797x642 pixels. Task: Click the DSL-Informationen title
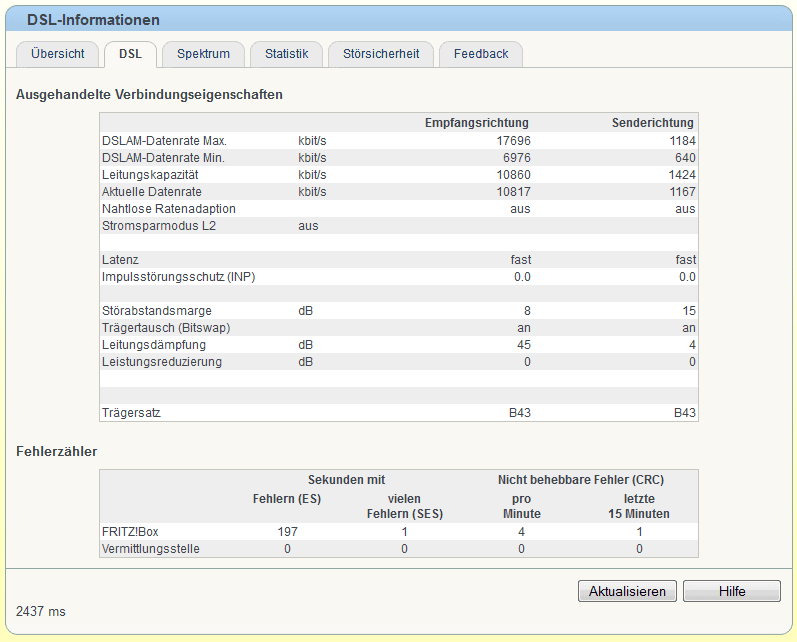click(x=93, y=20)
